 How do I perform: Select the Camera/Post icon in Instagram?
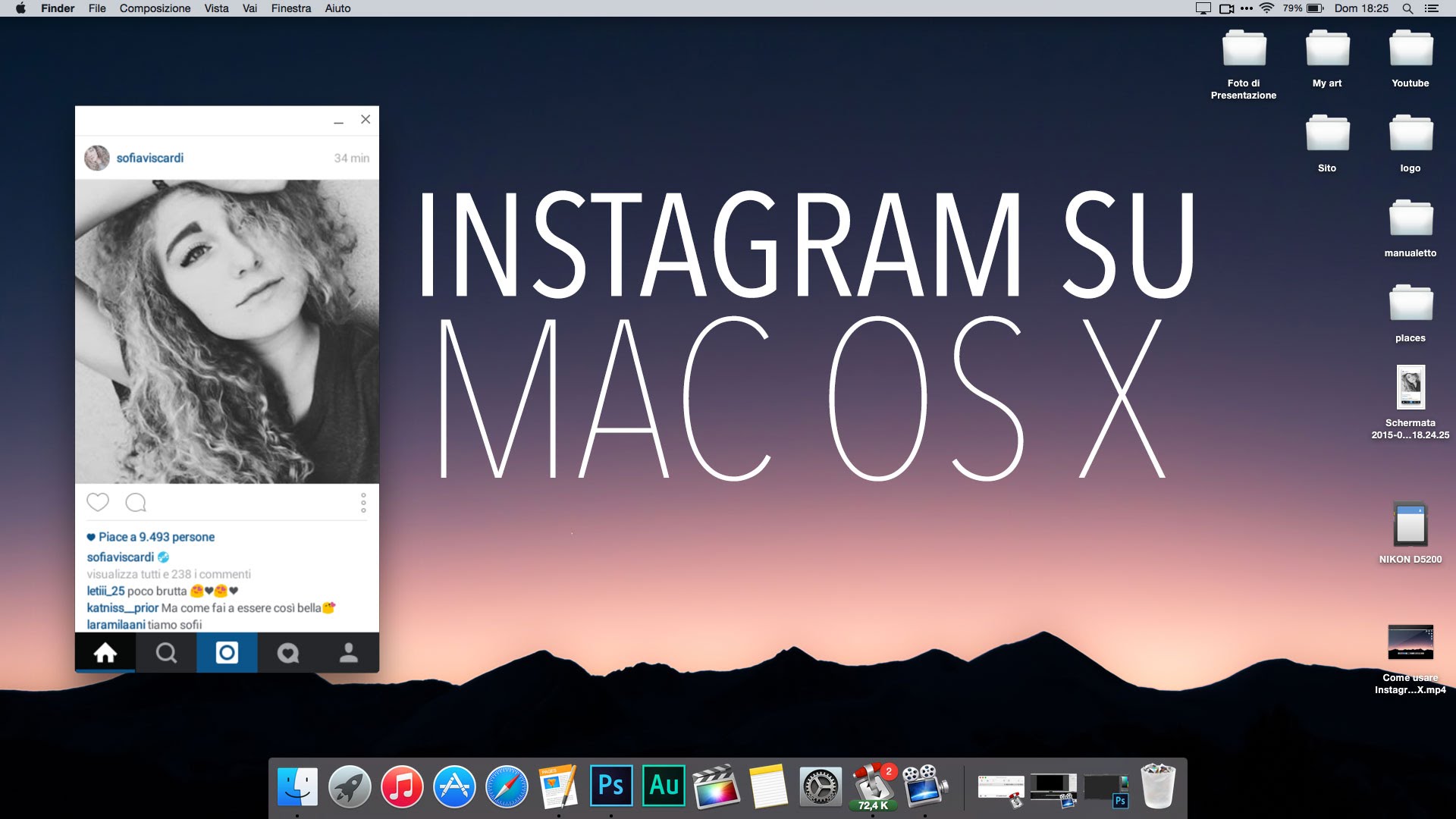click(x=227, y=652)
